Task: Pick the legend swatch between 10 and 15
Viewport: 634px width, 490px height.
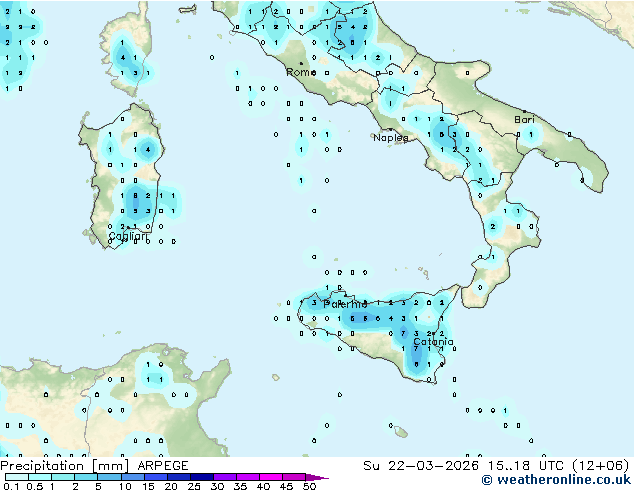Action: coord(132,477)
